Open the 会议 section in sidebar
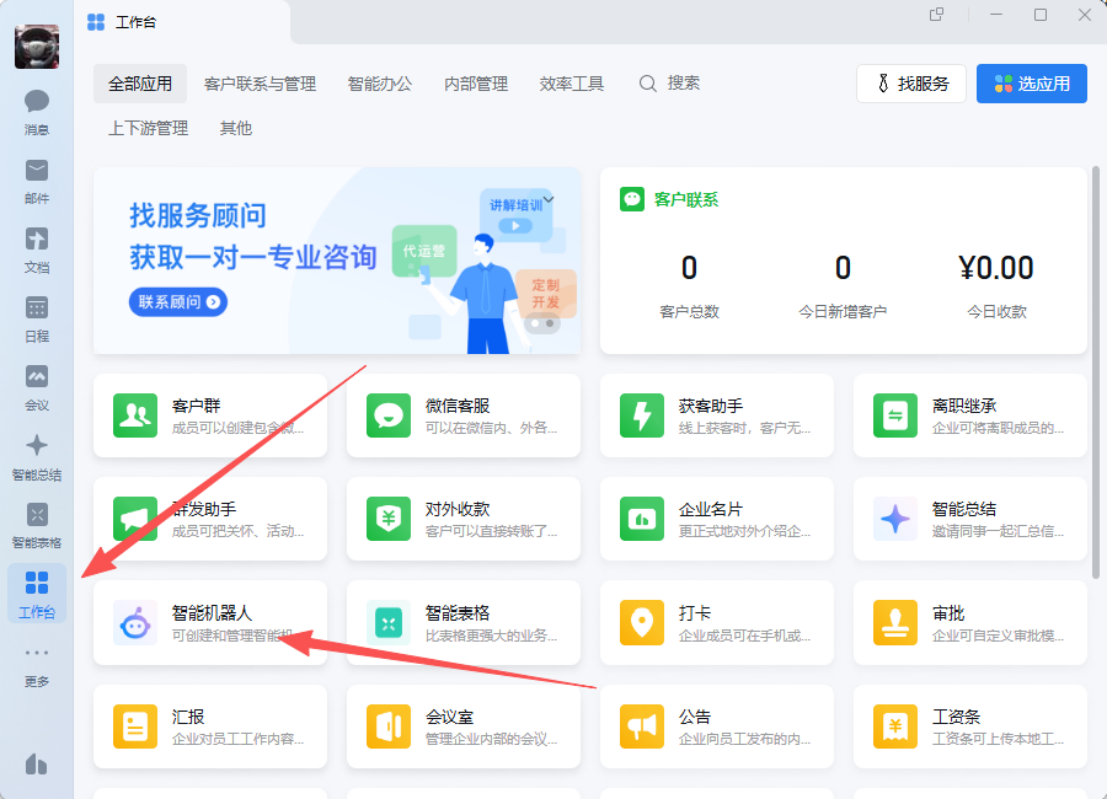This screenshot has height=800, width=1108. [x=36, y=387]
